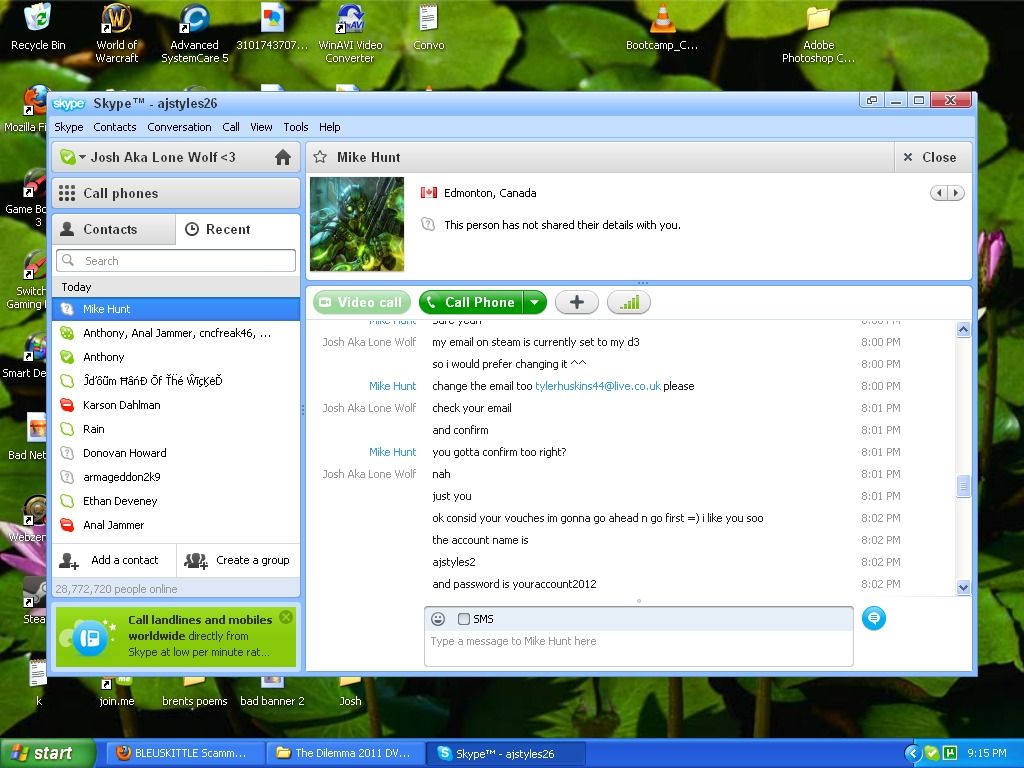Screen dimensions: 1024x768
Task: Expand hidden system tray icons arrow
Action: point(912,753)
